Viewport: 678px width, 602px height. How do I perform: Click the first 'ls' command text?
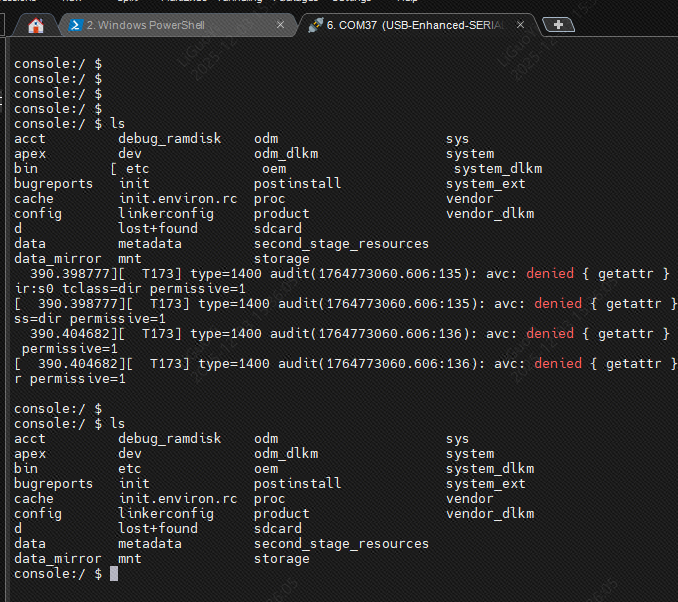pyautogui.click(x=118, y=124)
